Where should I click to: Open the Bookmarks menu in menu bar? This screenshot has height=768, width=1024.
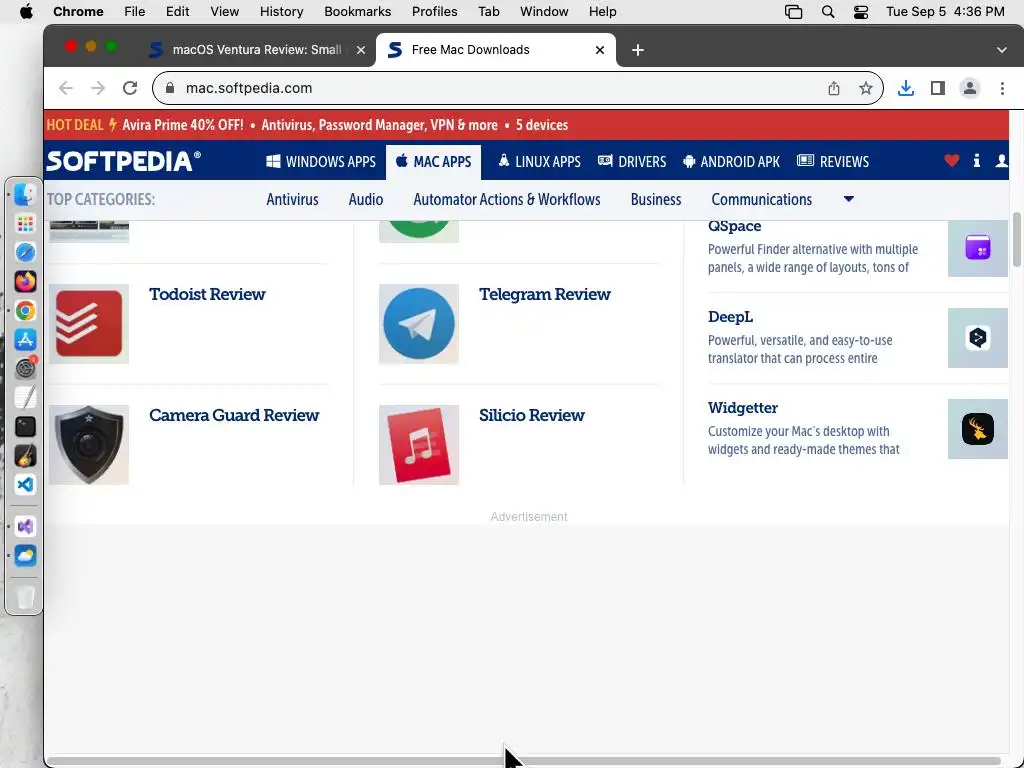[357, 12]
